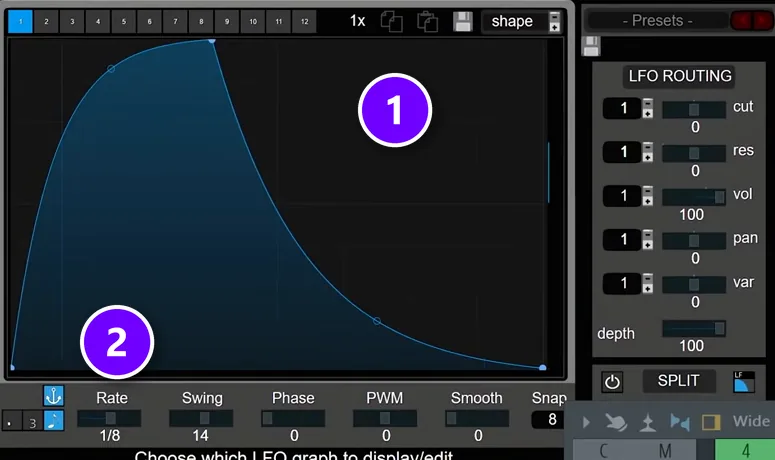The height and width of the screenshot is (460, 775).
Task: Select LFO graph tab 10
Action: tap(253, 22)
